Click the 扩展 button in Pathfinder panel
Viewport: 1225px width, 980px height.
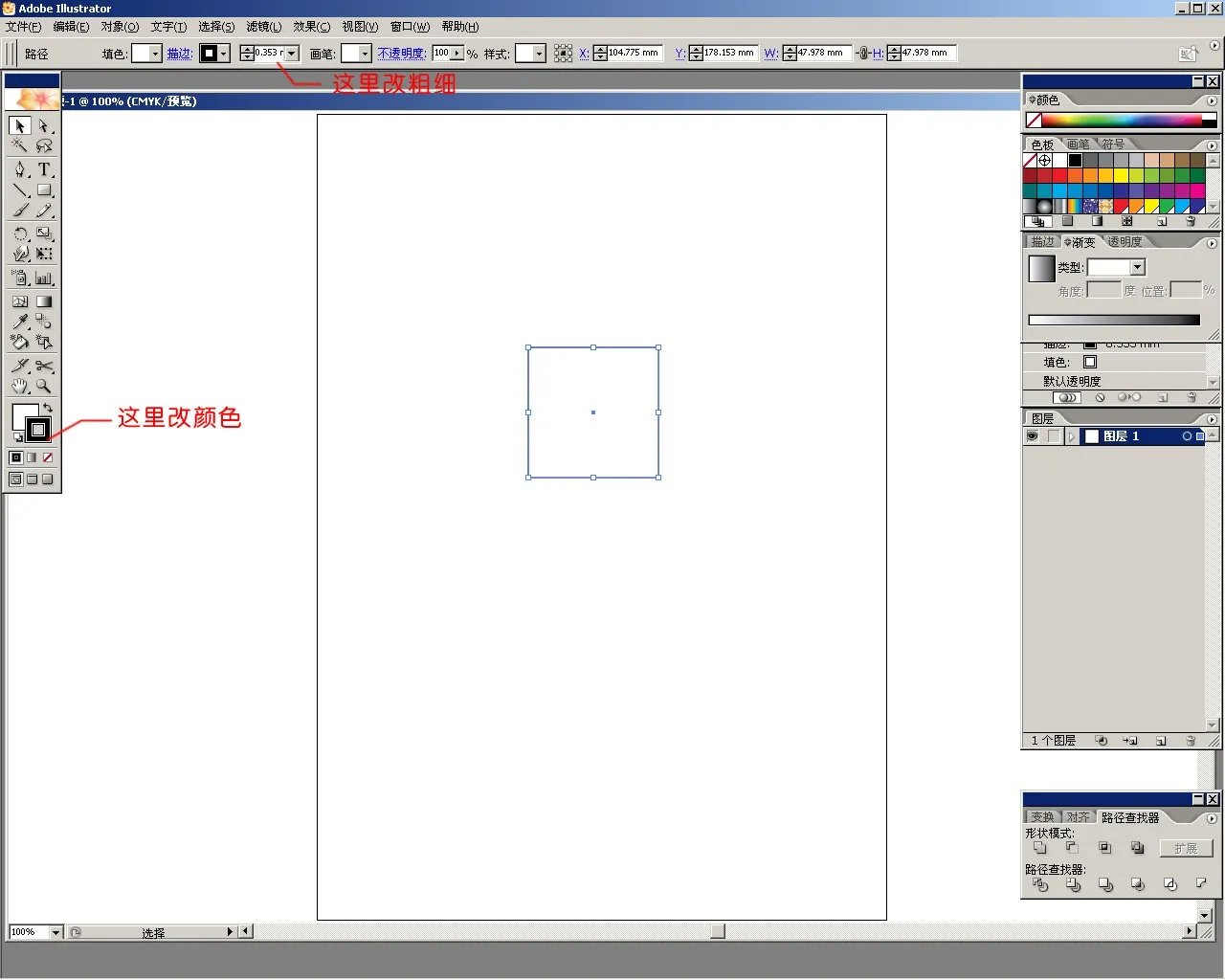coord(1187,849)
